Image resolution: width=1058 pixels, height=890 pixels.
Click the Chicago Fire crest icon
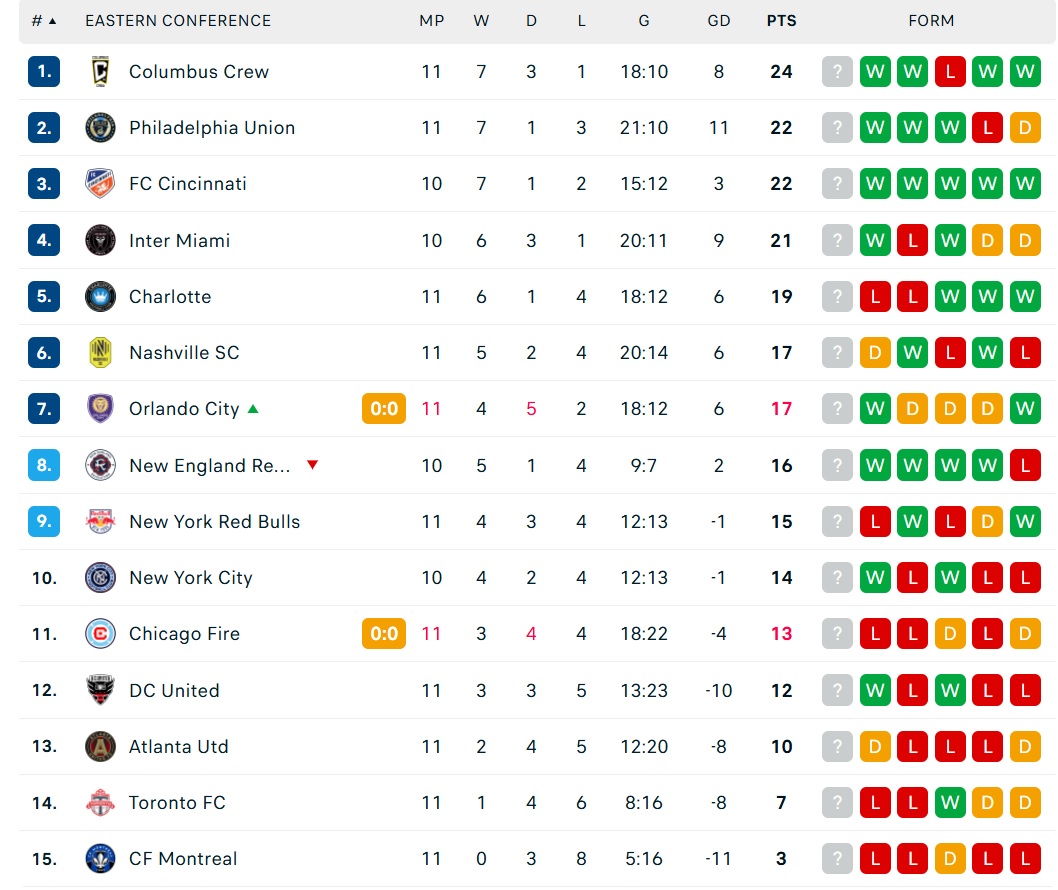point(101,634)
